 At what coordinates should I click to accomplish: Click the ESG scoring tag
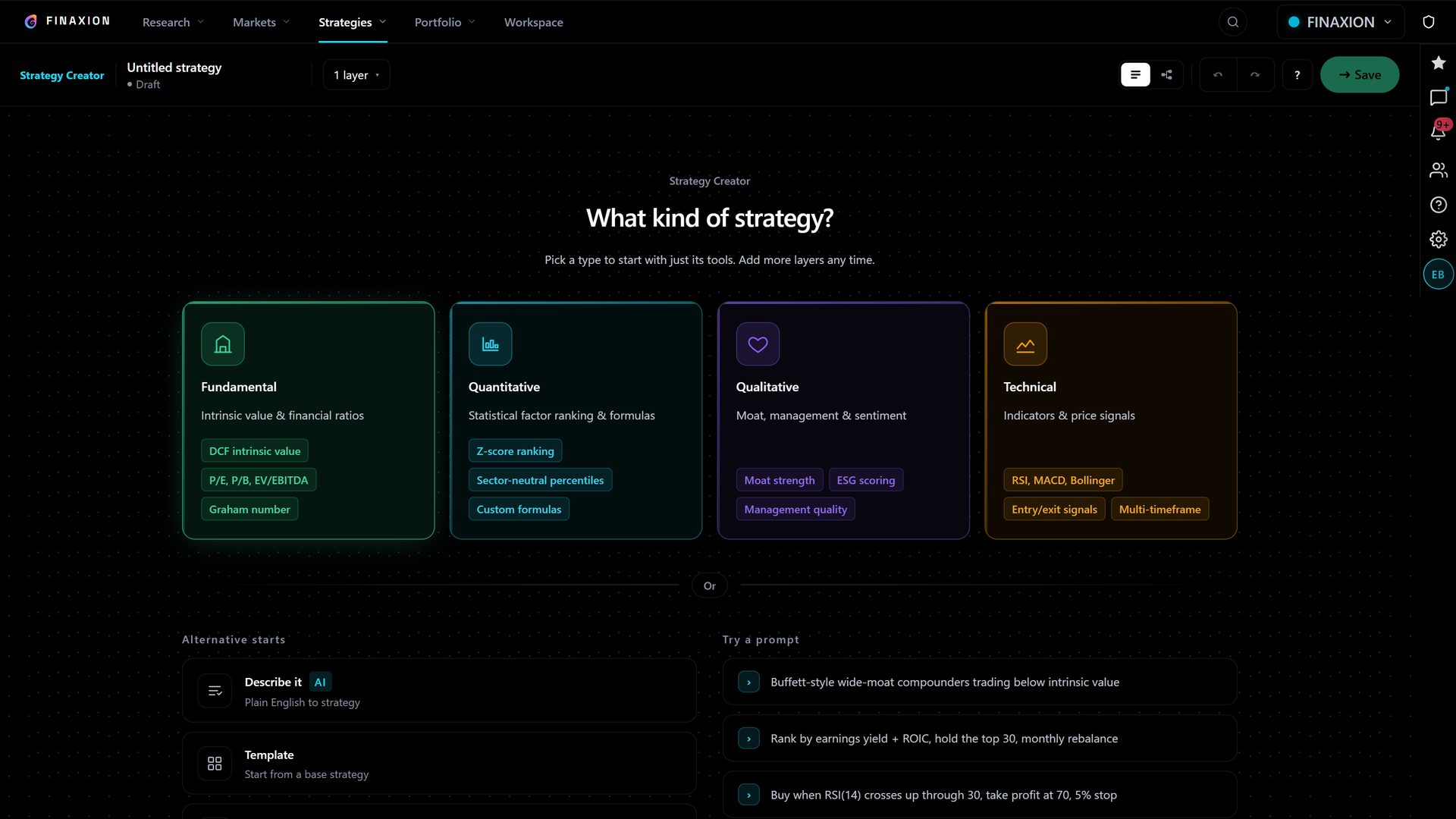[x=866, y=480]
